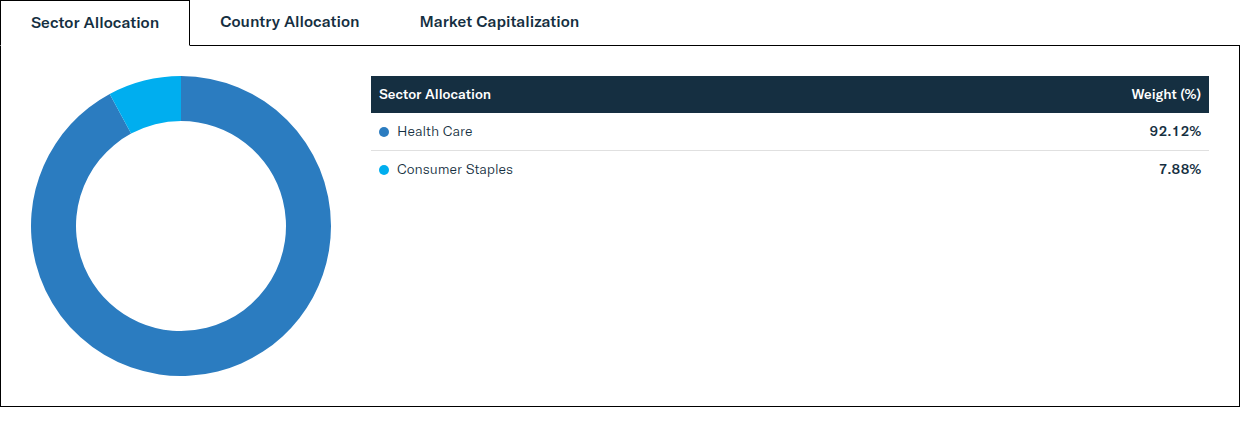
Task: Click the 7.88% weight value
Action: tap(1179, 169)
